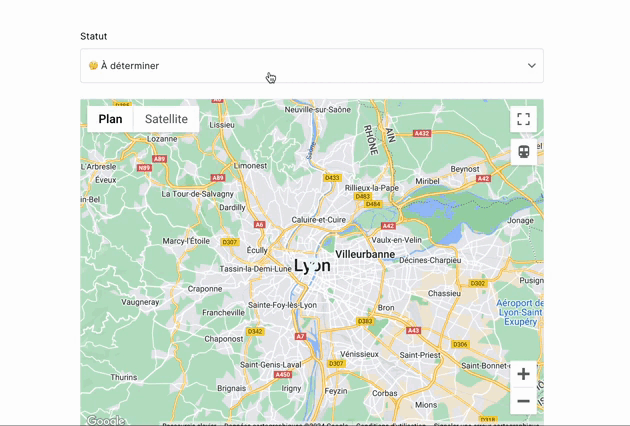
Task: Click the transit layer train icon
Action: pos(523,152)
